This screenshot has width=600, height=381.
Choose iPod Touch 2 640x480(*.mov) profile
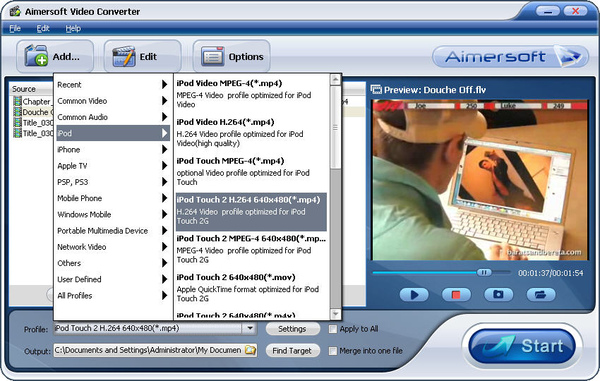251,288
